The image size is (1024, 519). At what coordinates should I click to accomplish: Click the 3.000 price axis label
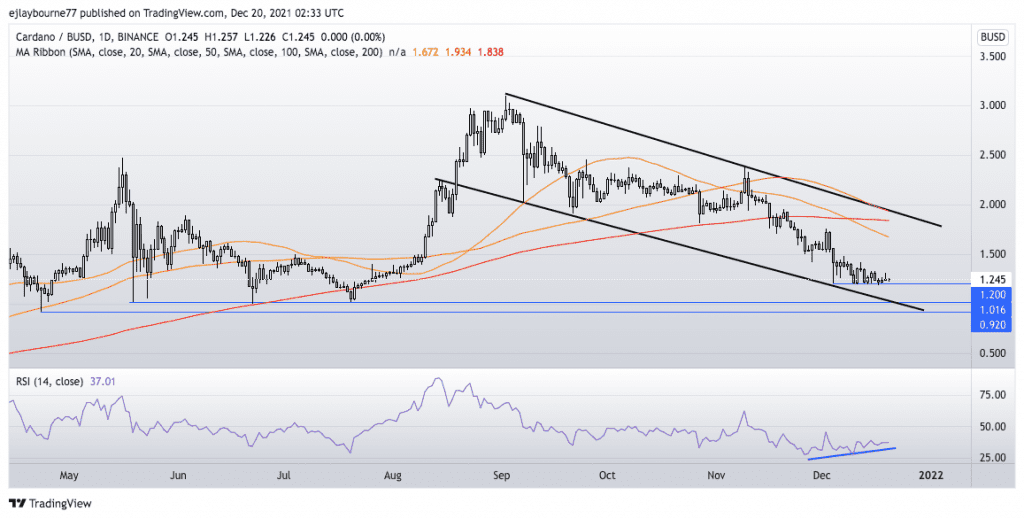[x=993, y=106]
